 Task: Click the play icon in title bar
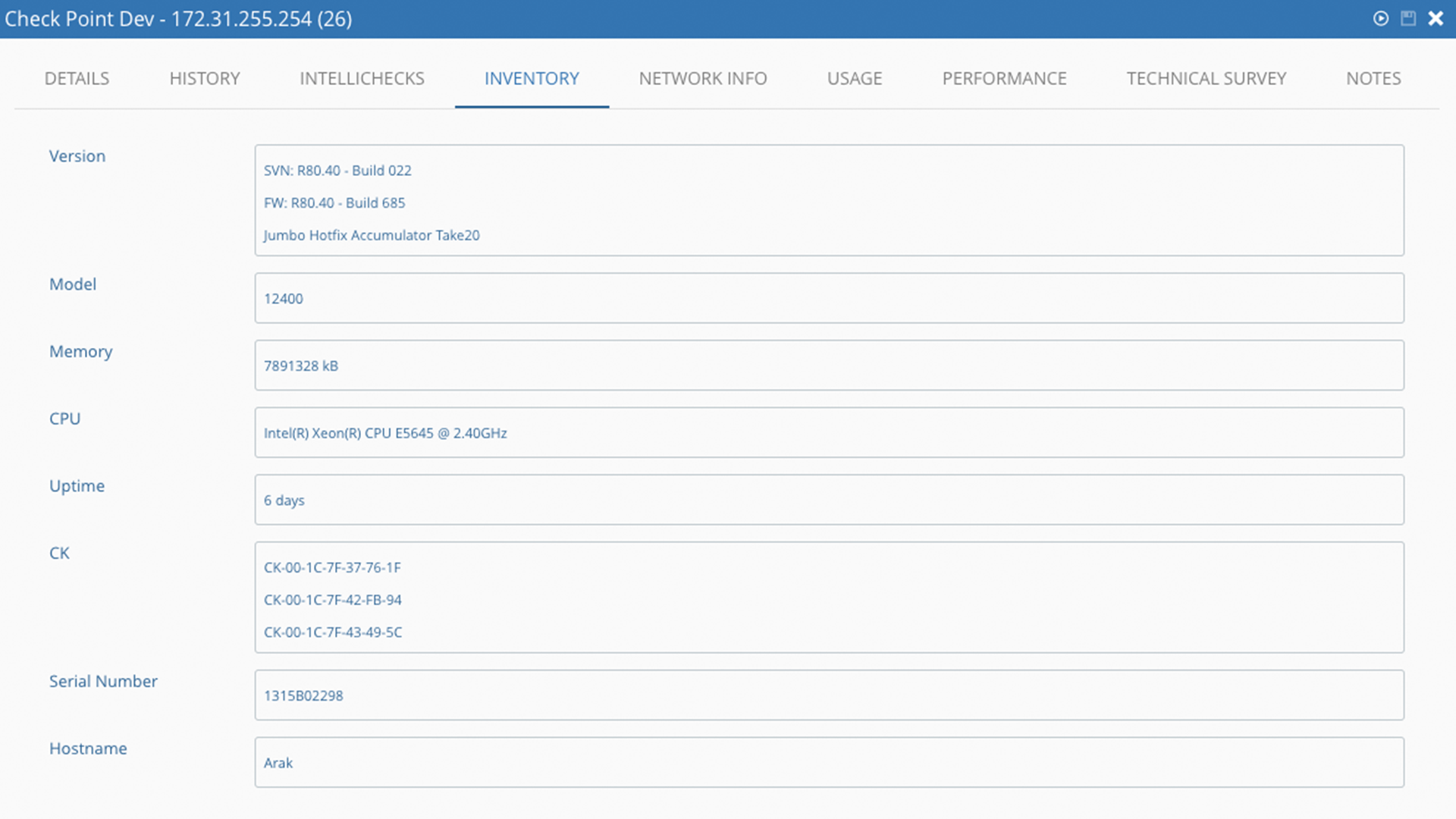(x=1381, y=18)
